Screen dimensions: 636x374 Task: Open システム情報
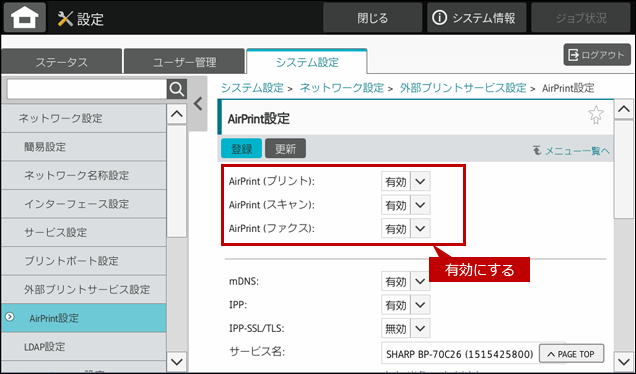[477, 18]
